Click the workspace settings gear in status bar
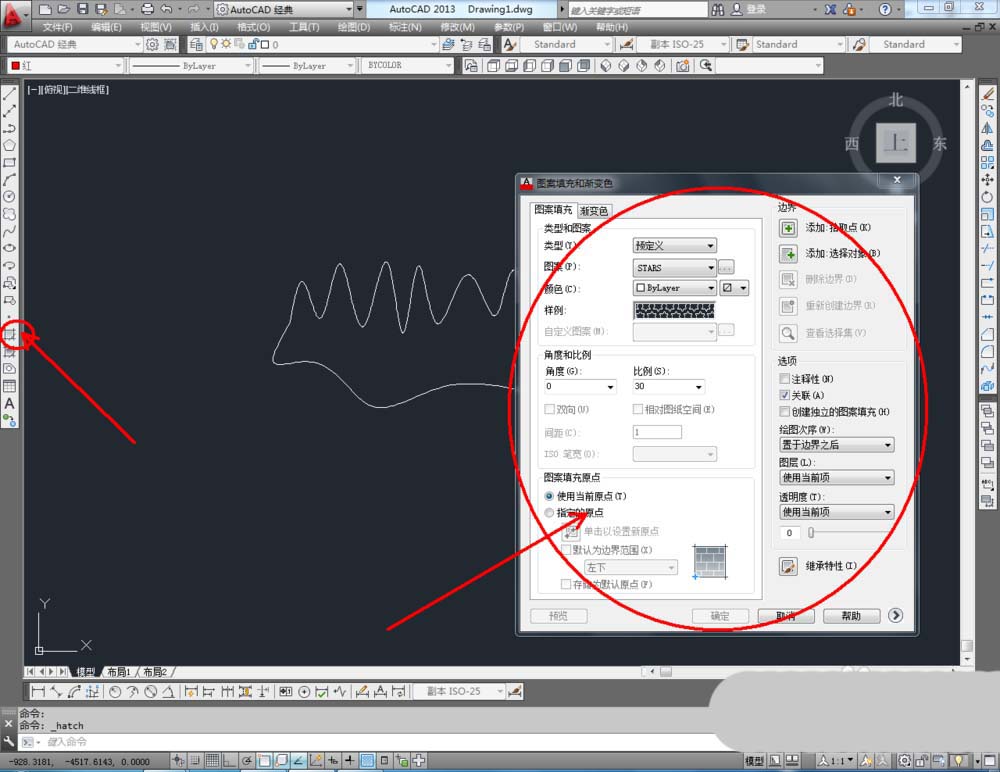Screen dimensions: 1000x772 click(x=904, y=761)
